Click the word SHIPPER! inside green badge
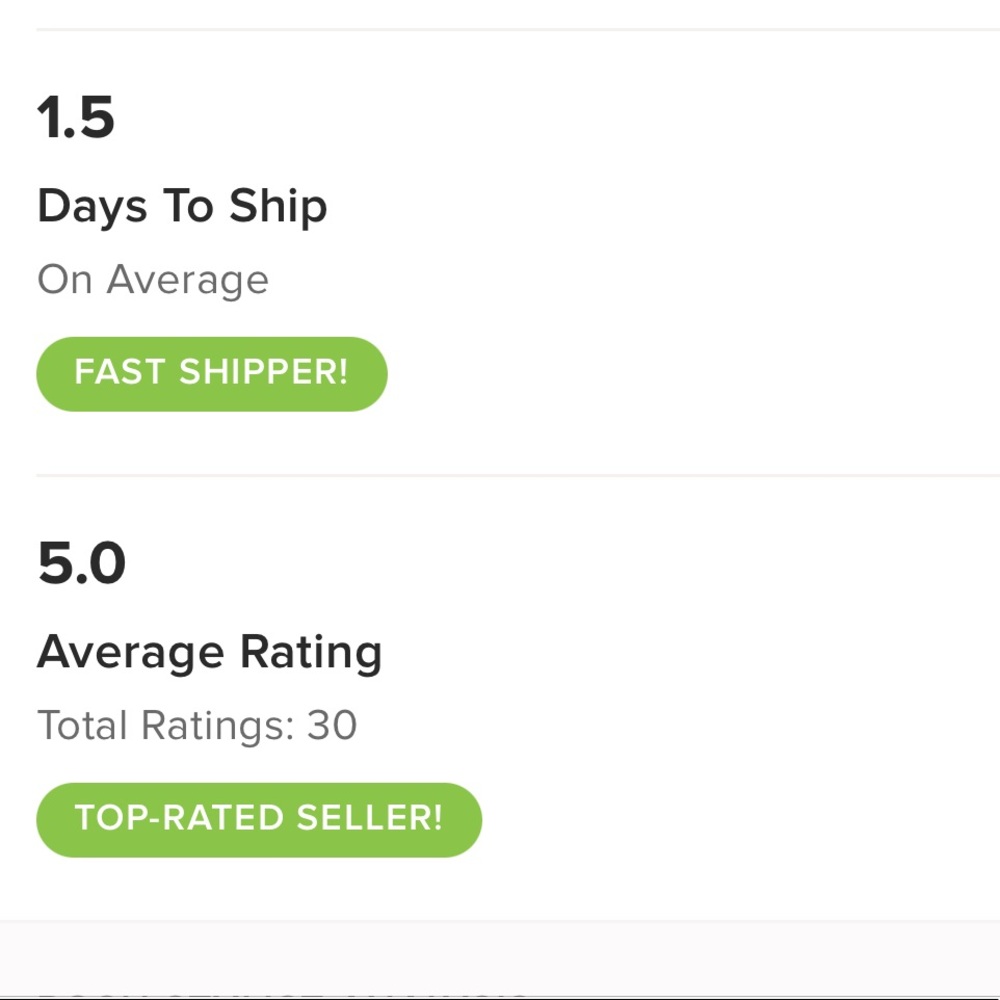 tap(264, 373)
